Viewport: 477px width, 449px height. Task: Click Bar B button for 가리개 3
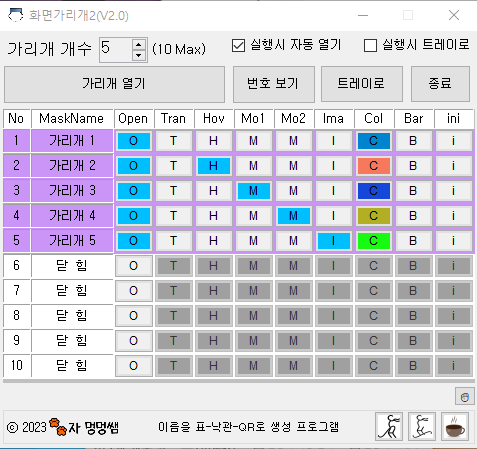point(413,191)
